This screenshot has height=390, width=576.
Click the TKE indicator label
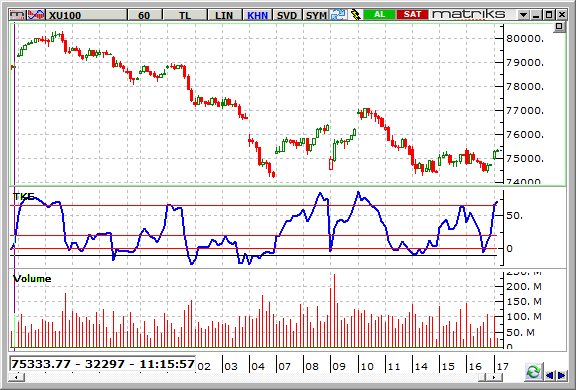[24, 196]
